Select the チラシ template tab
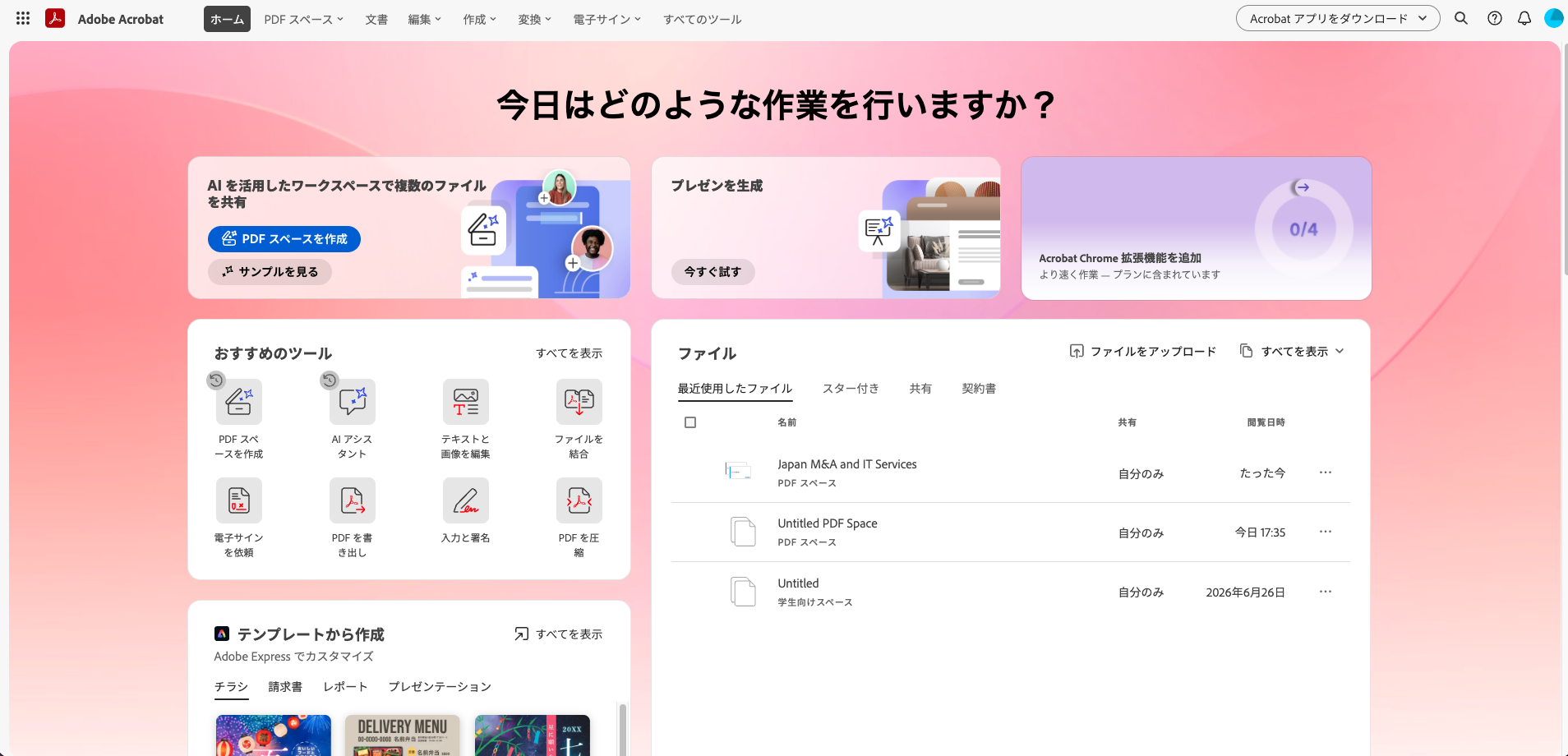This screenshot has height=756, width=1568. click(231, 687)
